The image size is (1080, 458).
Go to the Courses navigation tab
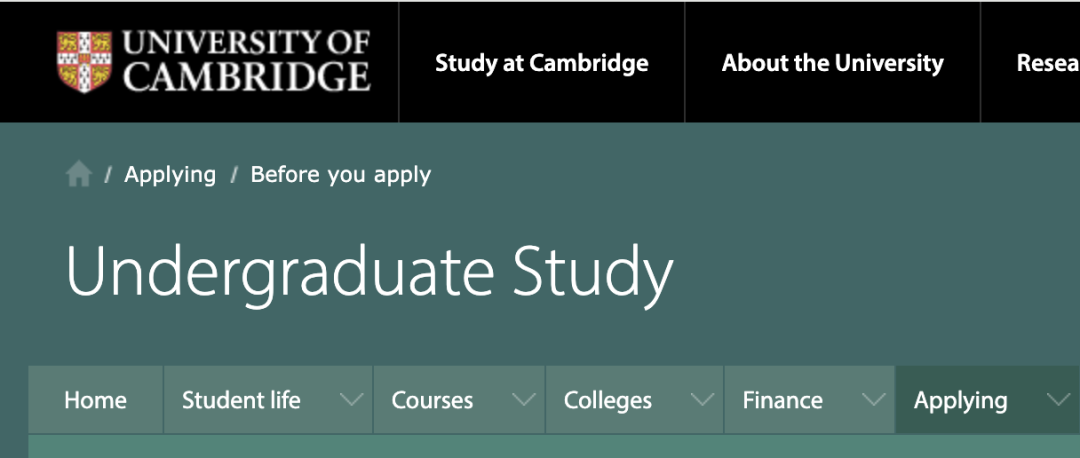coord(432,400)
